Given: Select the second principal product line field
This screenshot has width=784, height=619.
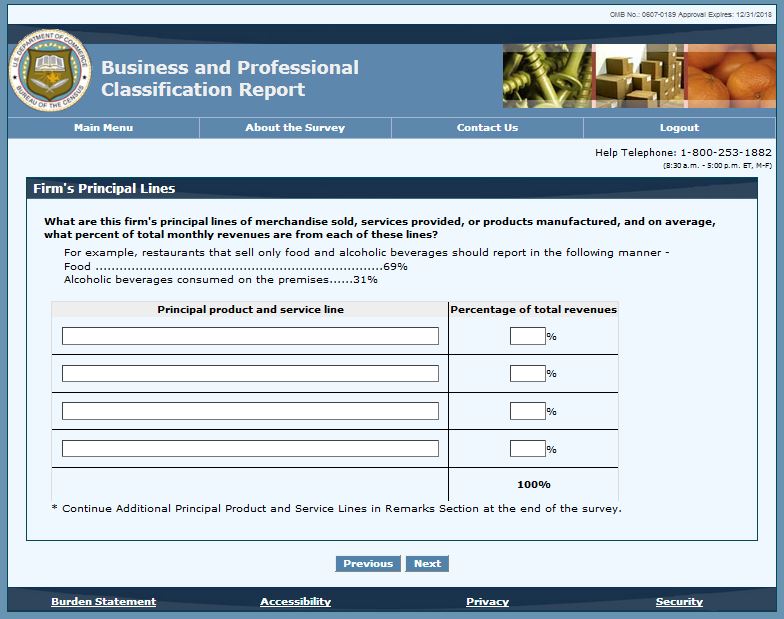Looking at the screenshot, I should point(250,374).
